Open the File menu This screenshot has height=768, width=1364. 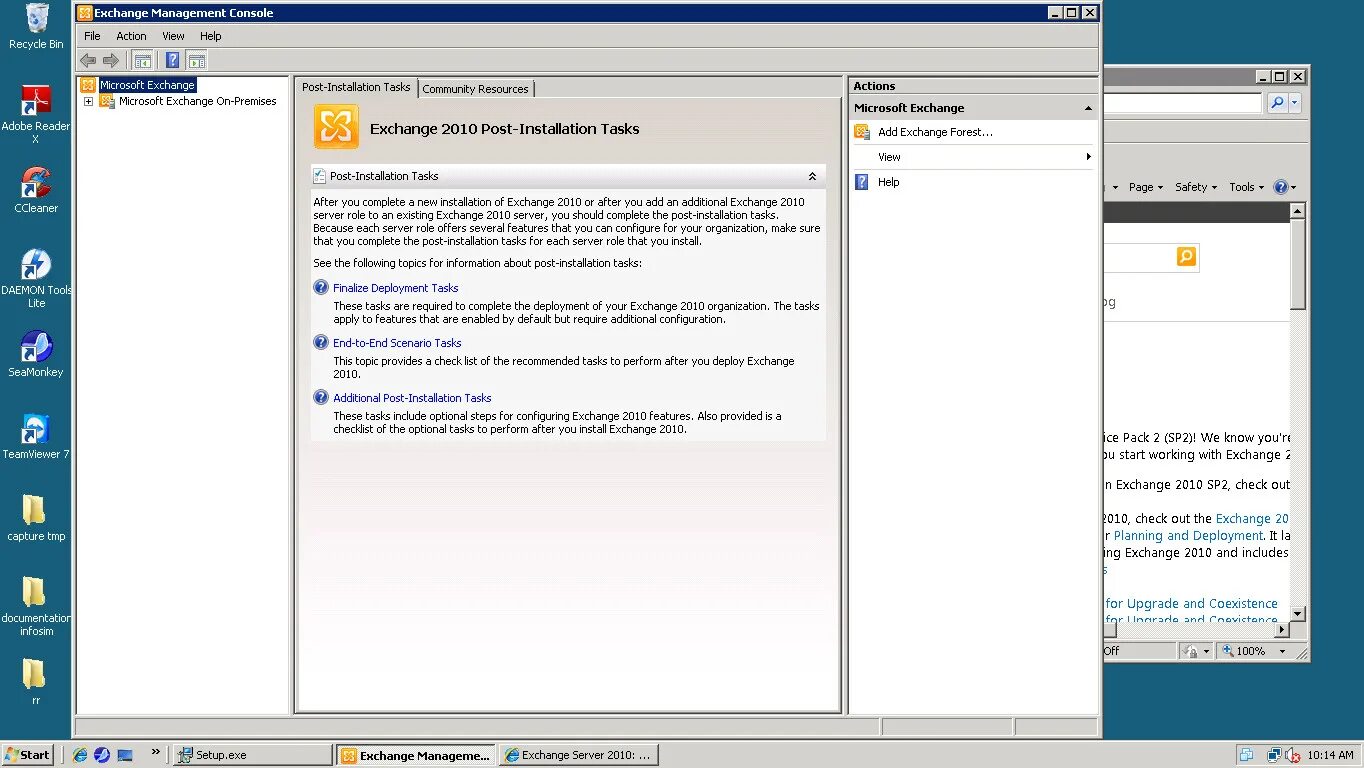point(92,36)
